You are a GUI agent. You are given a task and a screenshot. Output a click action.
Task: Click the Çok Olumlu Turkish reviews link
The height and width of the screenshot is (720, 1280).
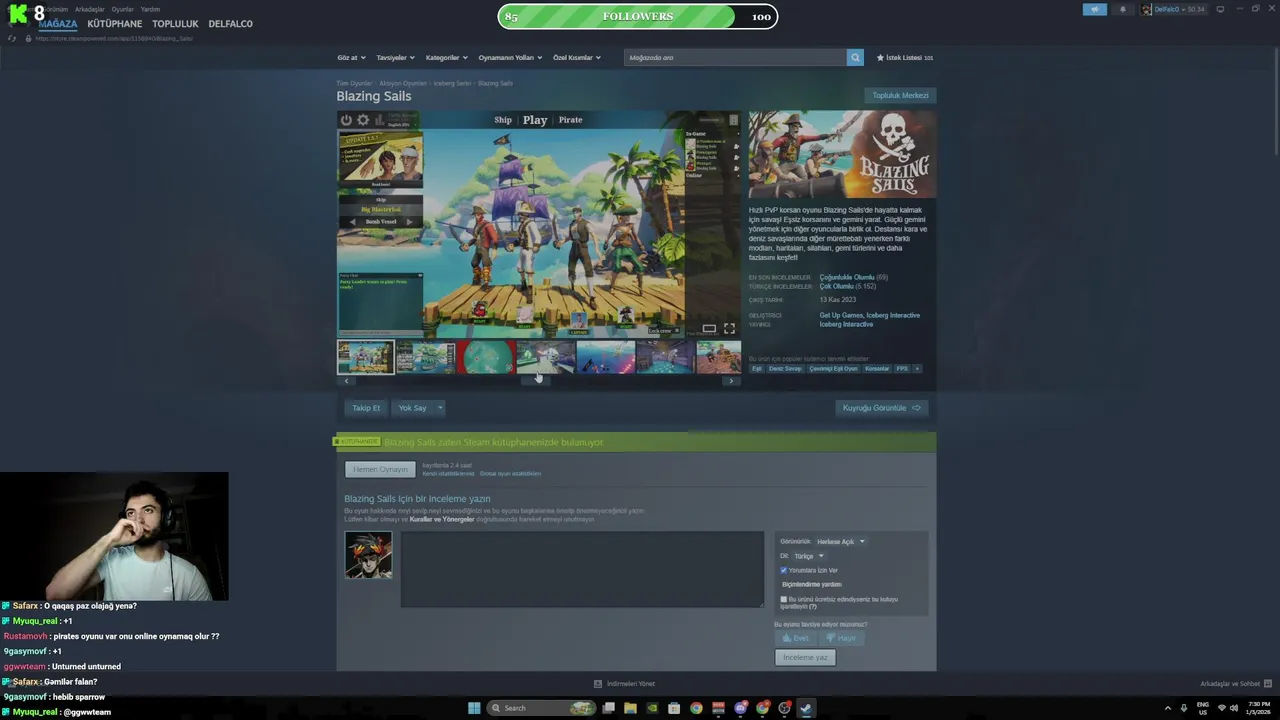836,286
